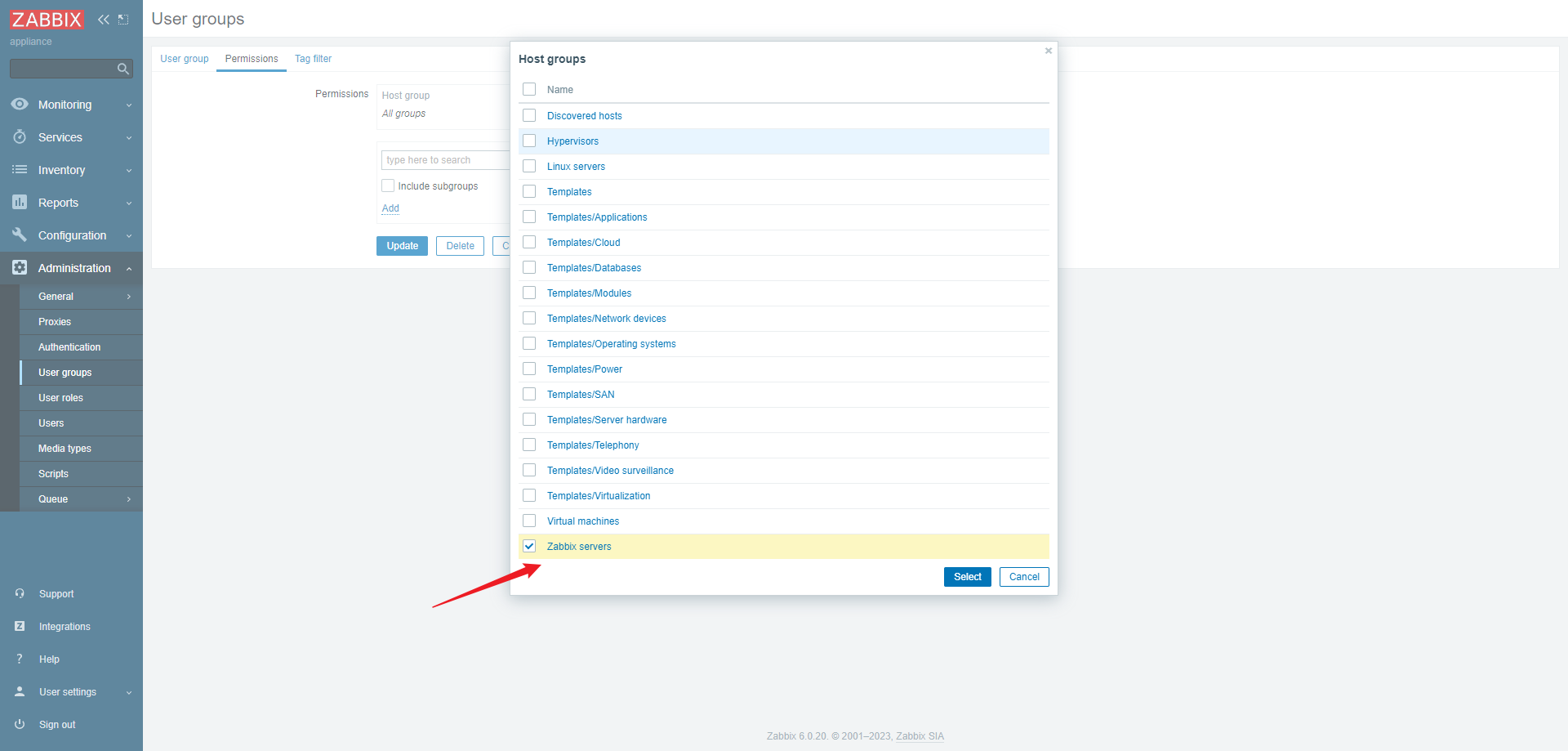
Task: Open Support headset icon in sidebar
Action: [20, 594]
